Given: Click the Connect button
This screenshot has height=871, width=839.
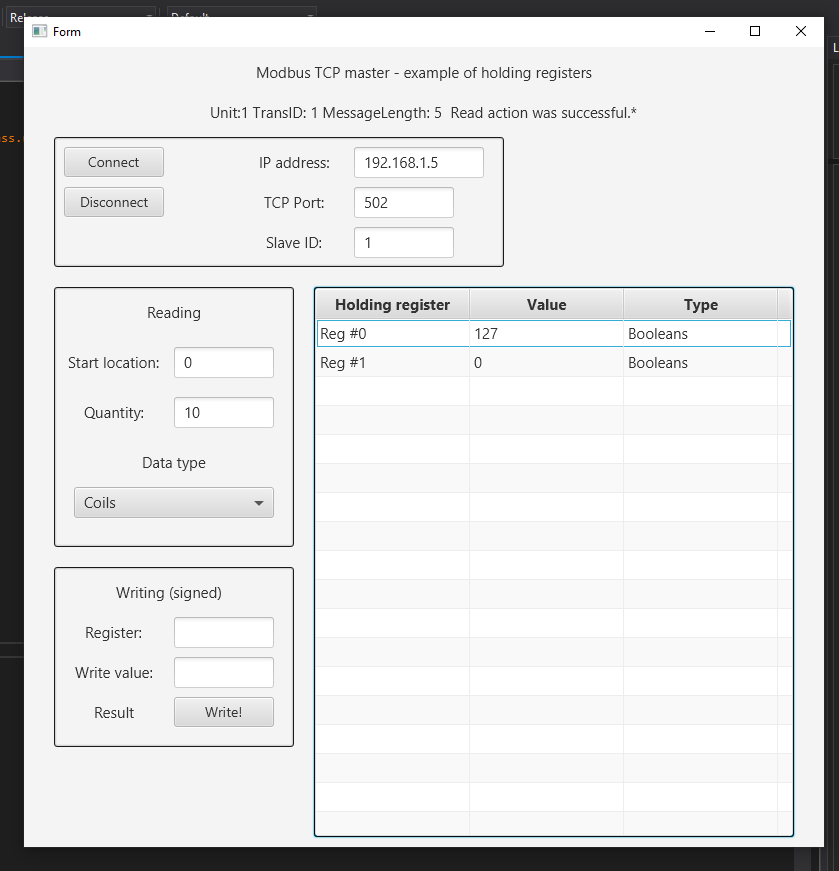Looking at the screenshot, I should coord(114,162).
